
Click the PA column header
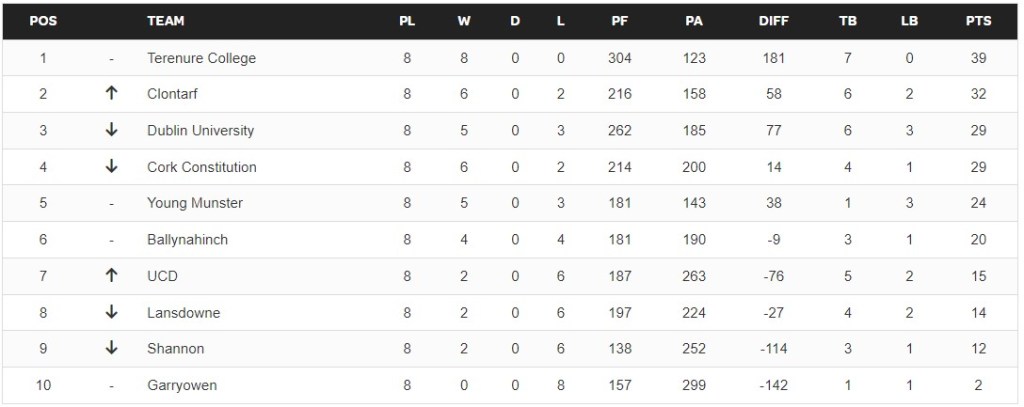(x=694, y=21)
